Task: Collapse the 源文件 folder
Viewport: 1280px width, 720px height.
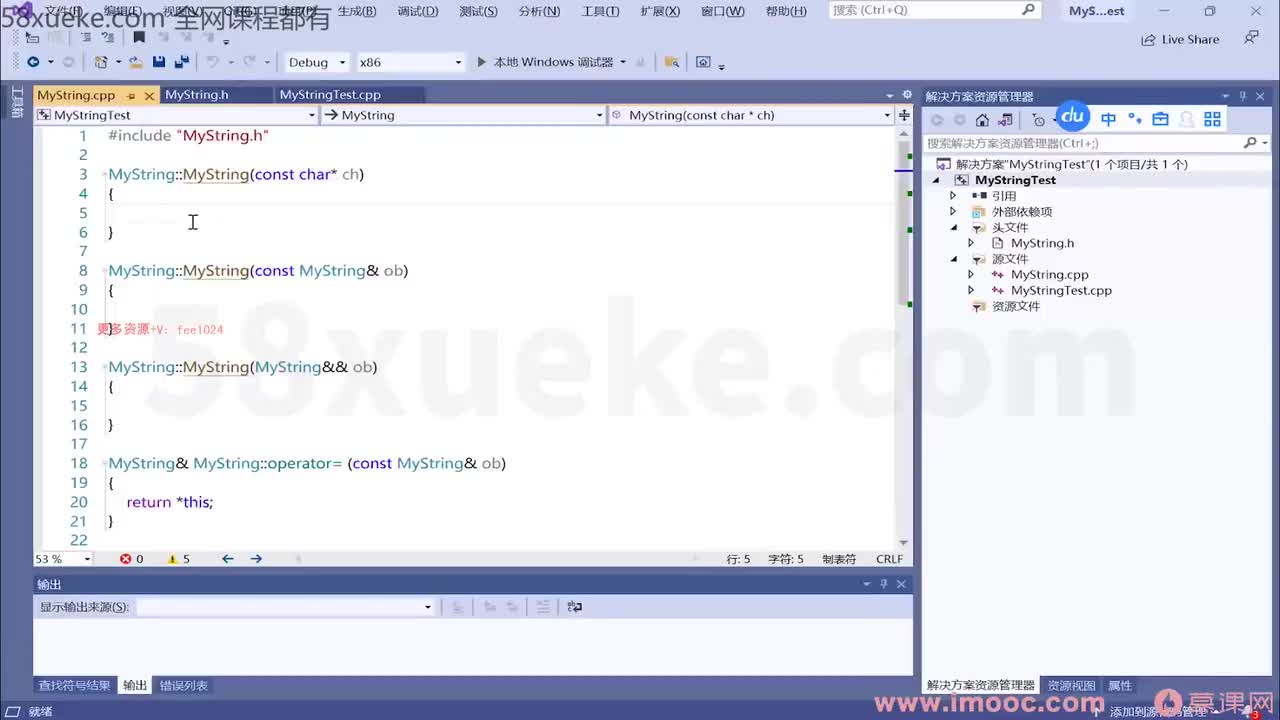Action: point(952,259)
